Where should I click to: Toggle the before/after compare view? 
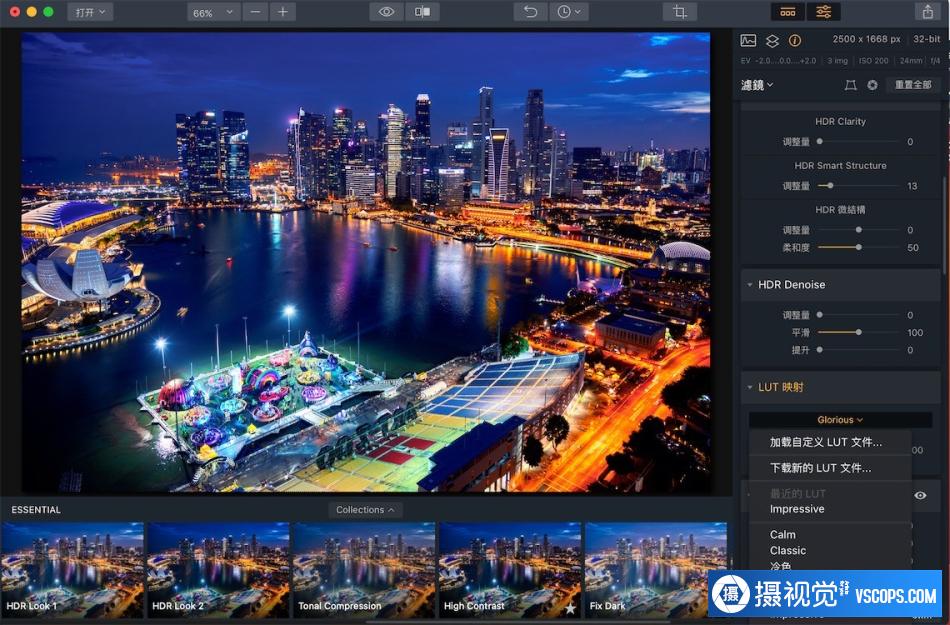(422, 12)
